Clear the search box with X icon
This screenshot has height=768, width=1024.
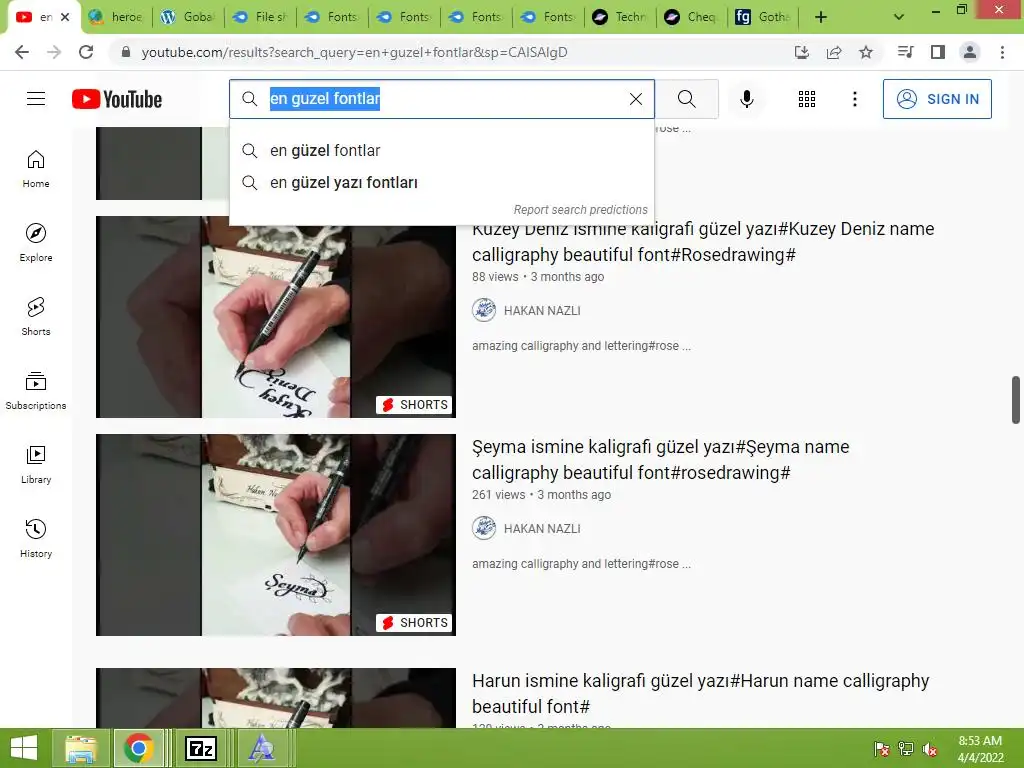(x=635, y=99)
